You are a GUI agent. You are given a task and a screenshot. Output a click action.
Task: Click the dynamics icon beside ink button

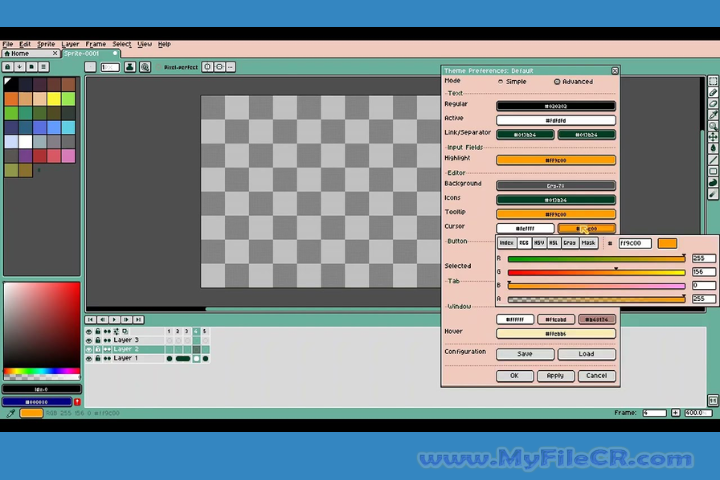point(145,67)
